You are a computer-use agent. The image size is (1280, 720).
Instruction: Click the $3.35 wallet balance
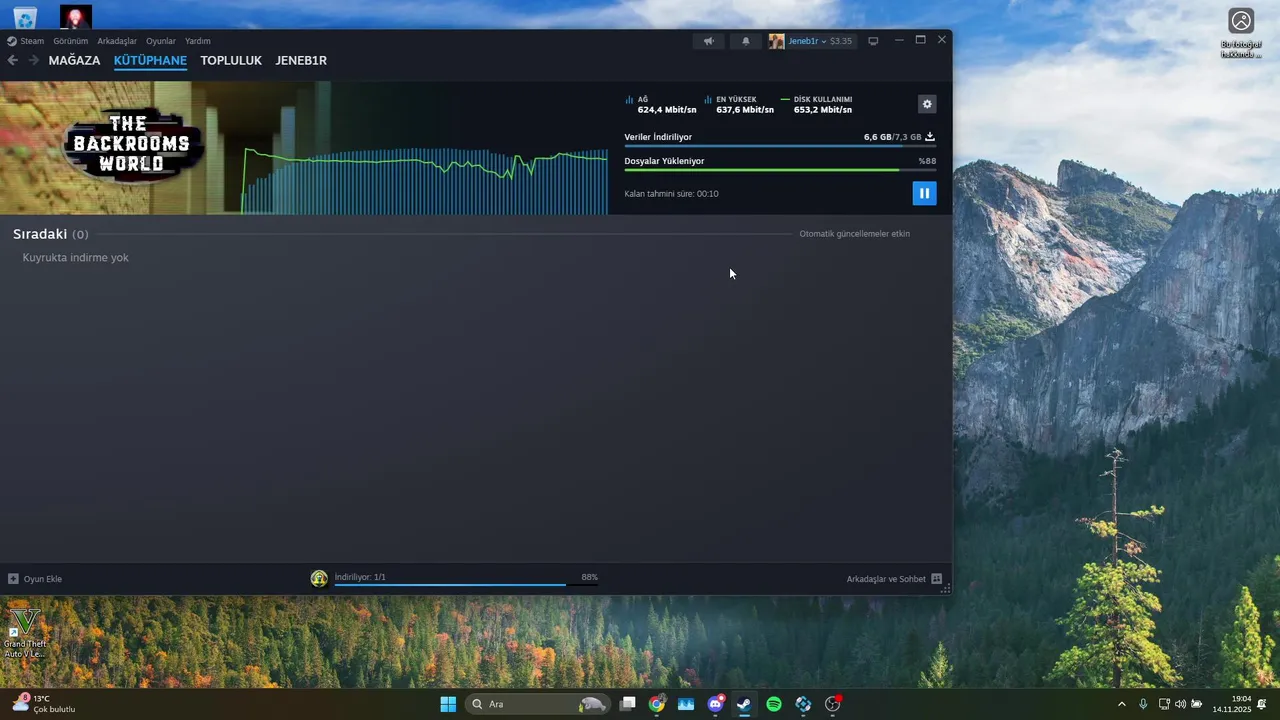pyautogui.click(x=841, y=41)
